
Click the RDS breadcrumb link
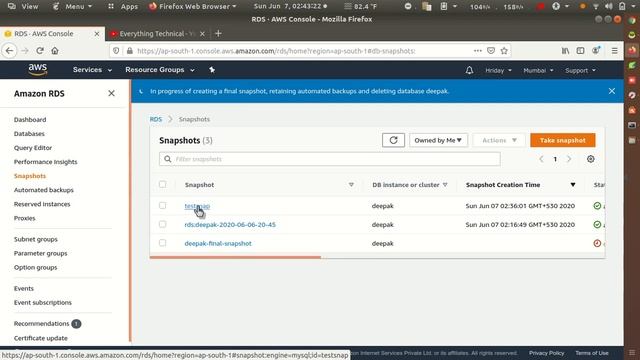[156, 119]
